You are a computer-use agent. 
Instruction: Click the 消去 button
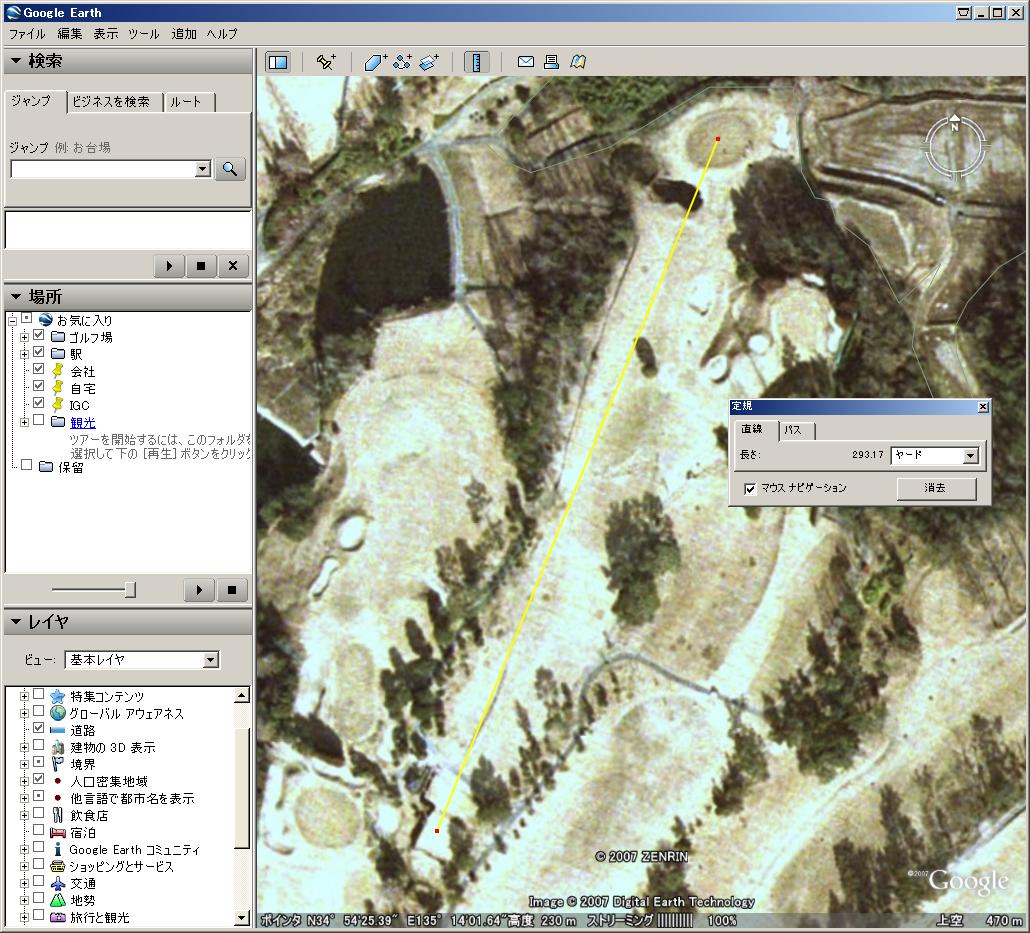coord(935,488)
